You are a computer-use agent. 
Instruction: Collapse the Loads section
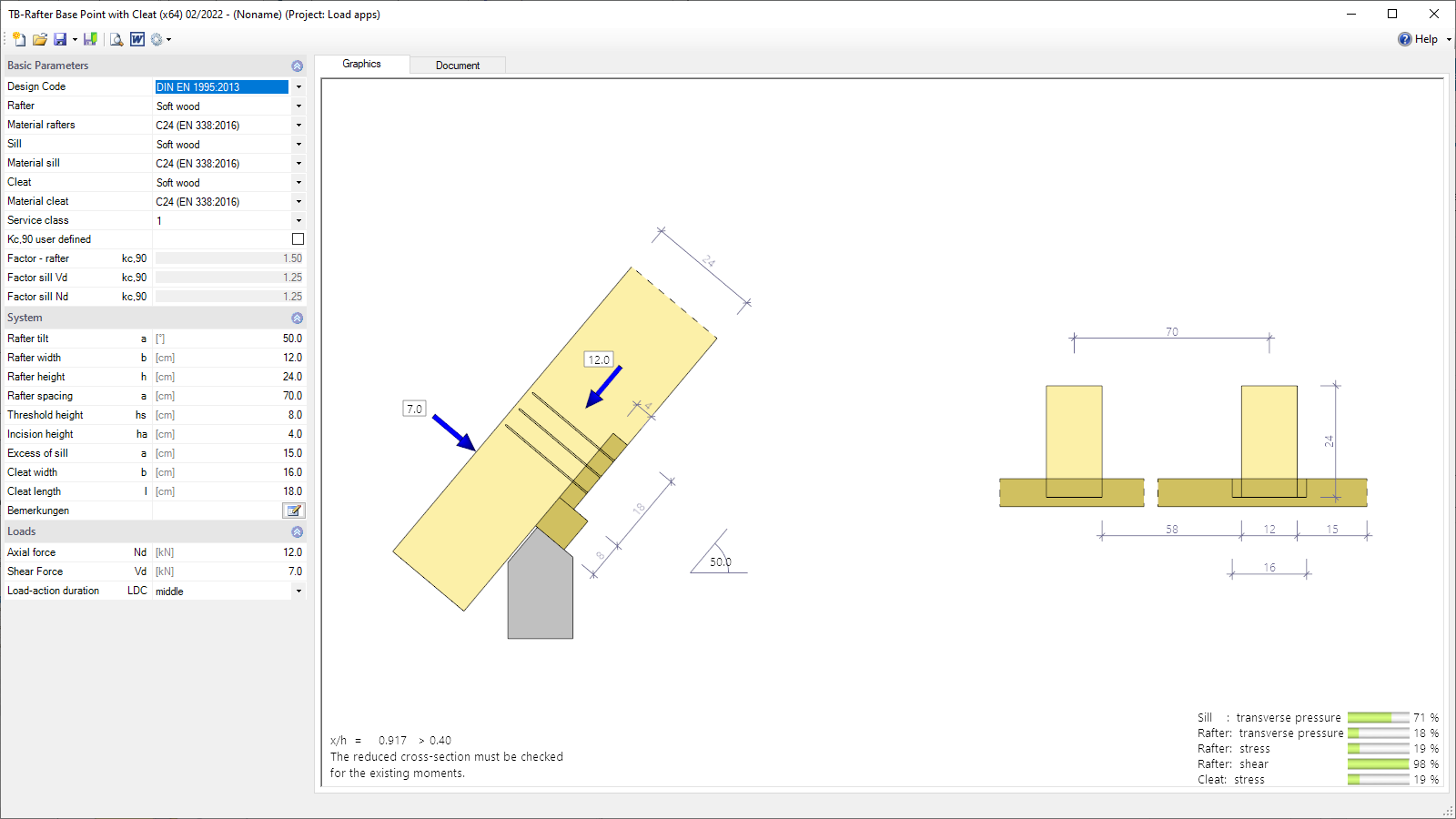click(x=297, y=531)
